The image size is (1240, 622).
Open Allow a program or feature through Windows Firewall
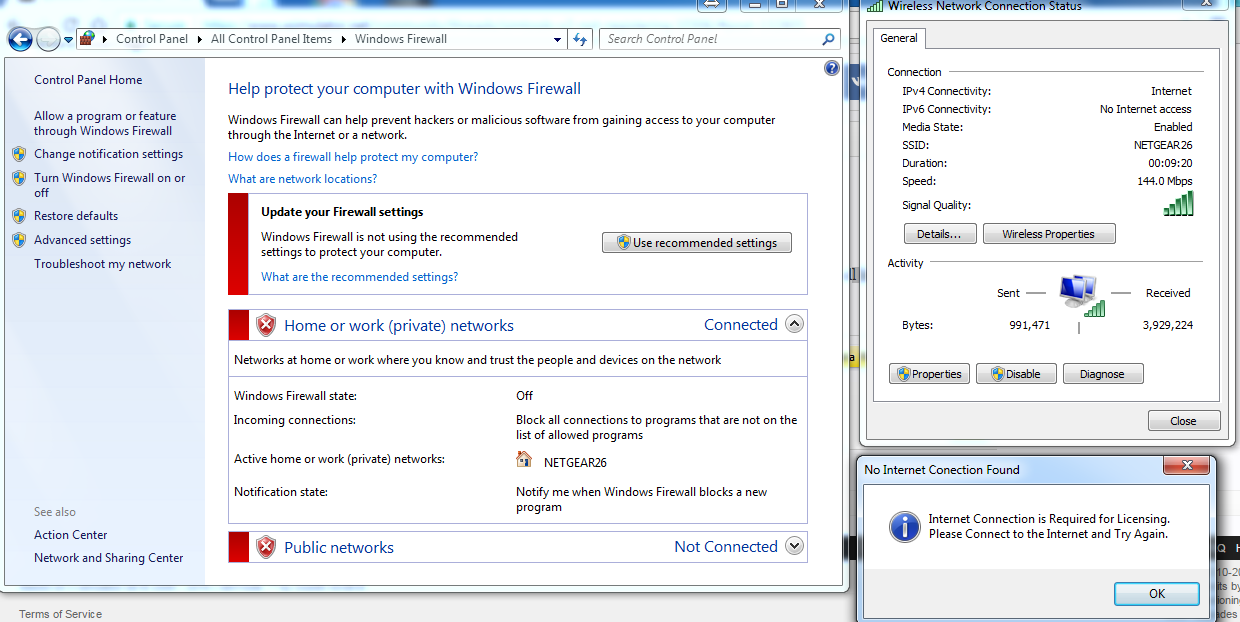click(105, 123)
